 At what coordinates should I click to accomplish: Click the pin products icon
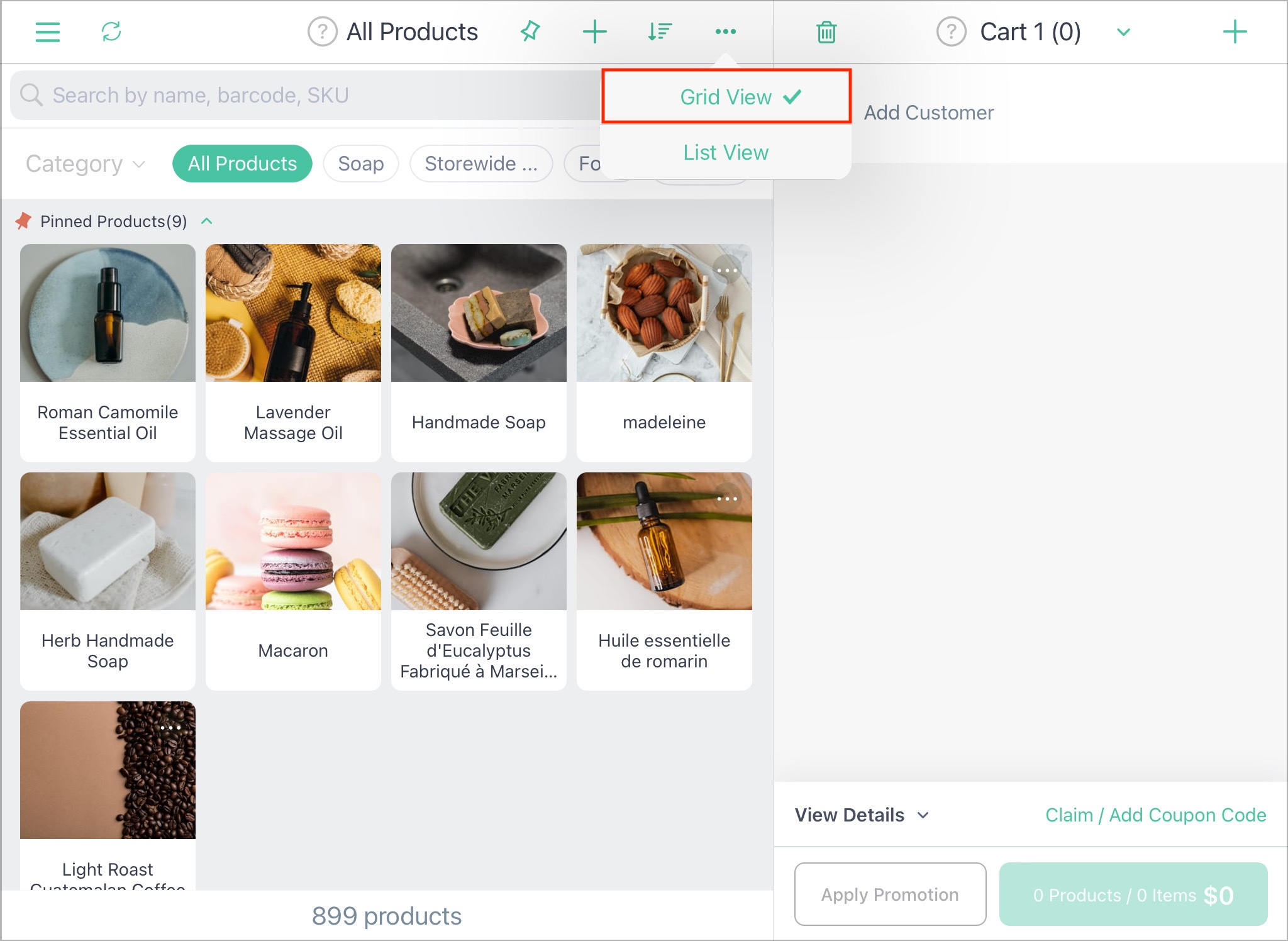click(x=530, y=31)
